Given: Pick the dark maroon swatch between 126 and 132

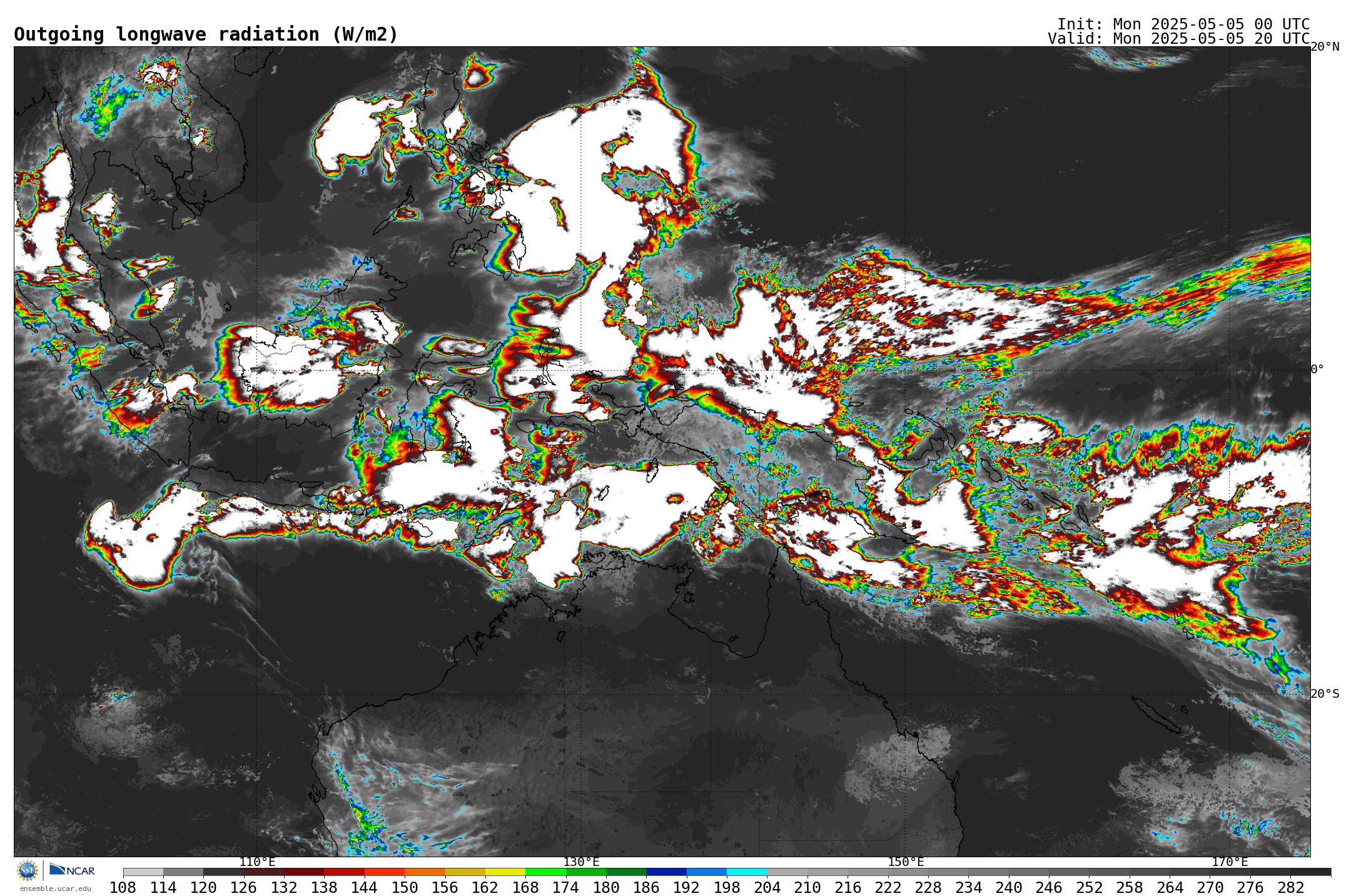Looking at the screenshot, I should [x=264, y=872].
